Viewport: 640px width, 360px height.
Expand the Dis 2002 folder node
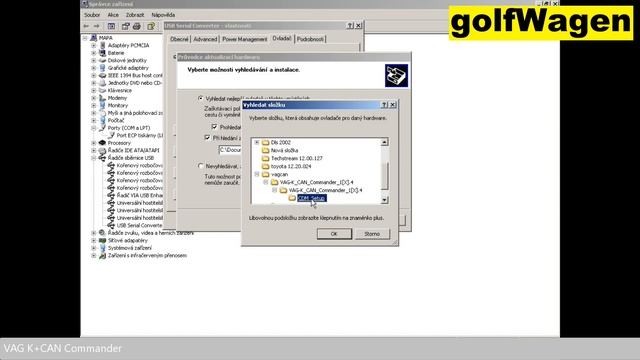[257, 142]
